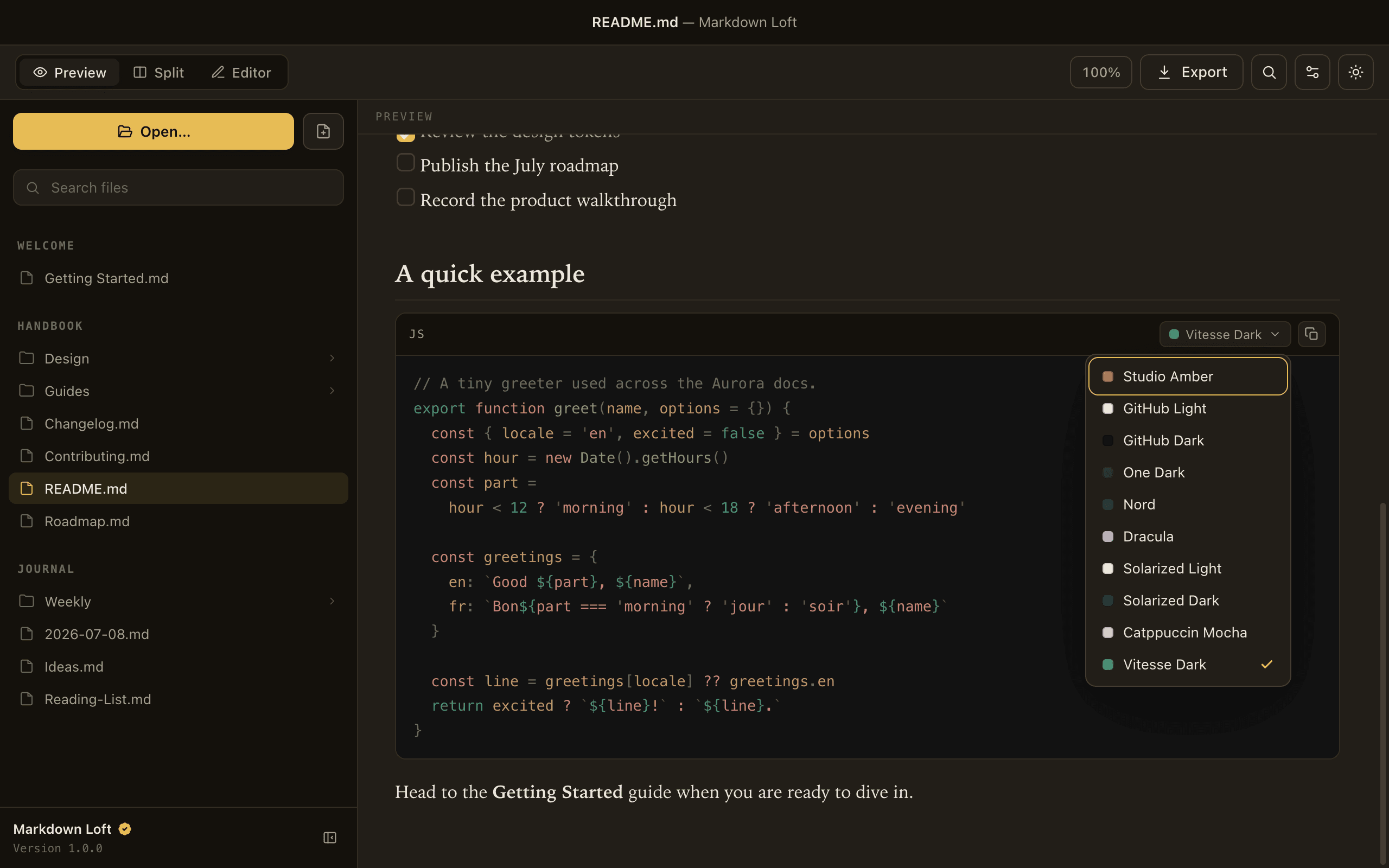Viewport: 1389px width, 868px height.
Task: Switch to Preview mode tab
Action: coord(69,72)
